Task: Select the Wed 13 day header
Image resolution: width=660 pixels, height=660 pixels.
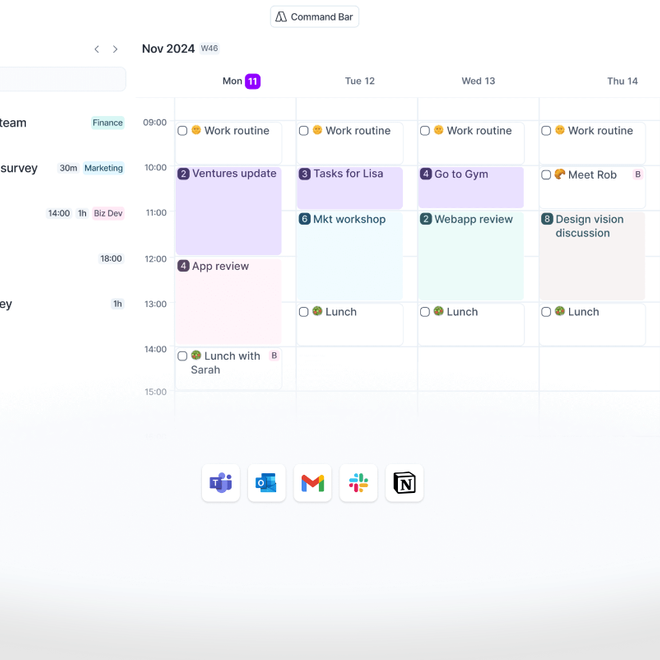Action: click(x=478, y=81)
